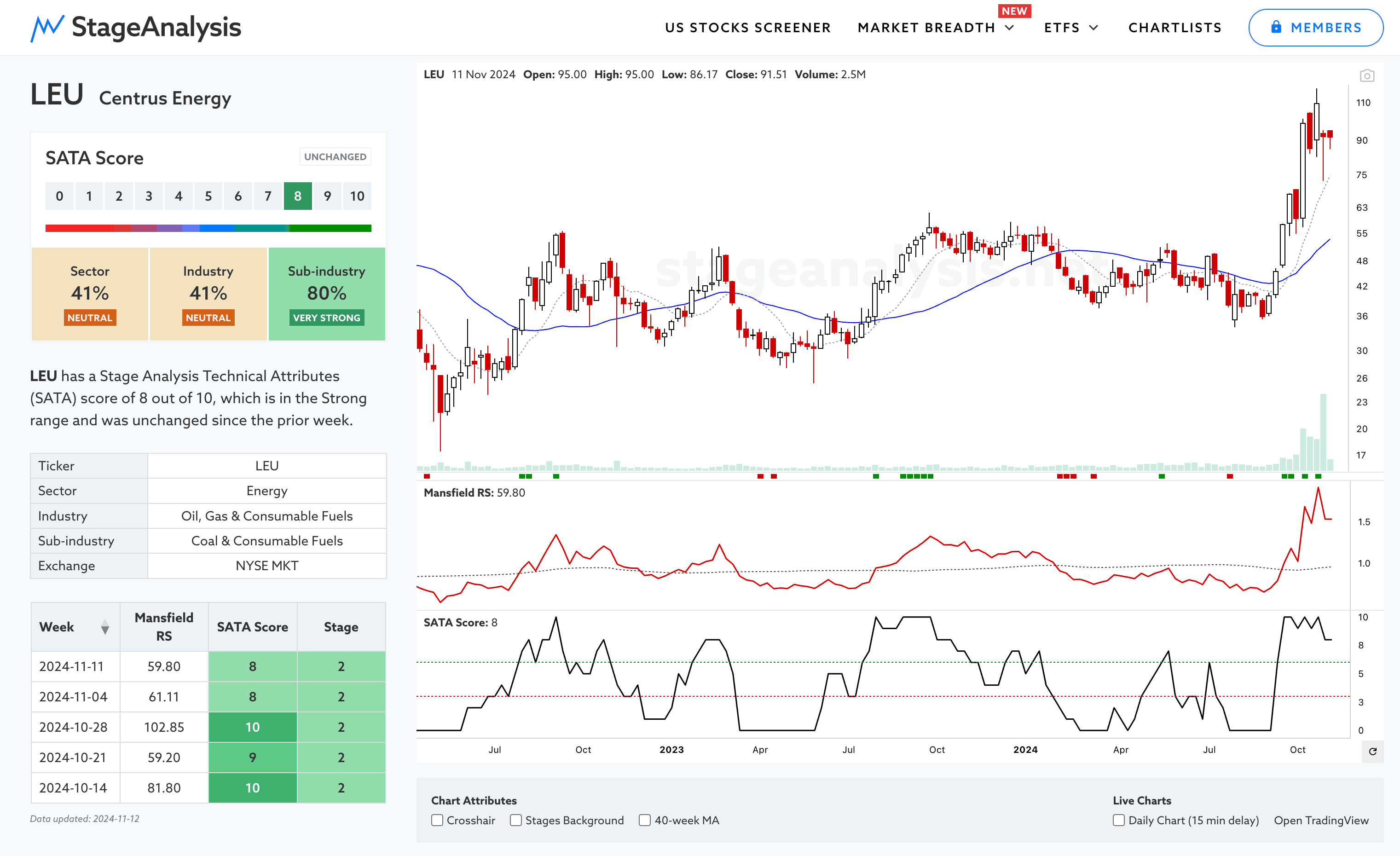Screen dimensions: 1400x856
Task: Enable the Crosshair checkbox
Action: (x=437, y=820)
